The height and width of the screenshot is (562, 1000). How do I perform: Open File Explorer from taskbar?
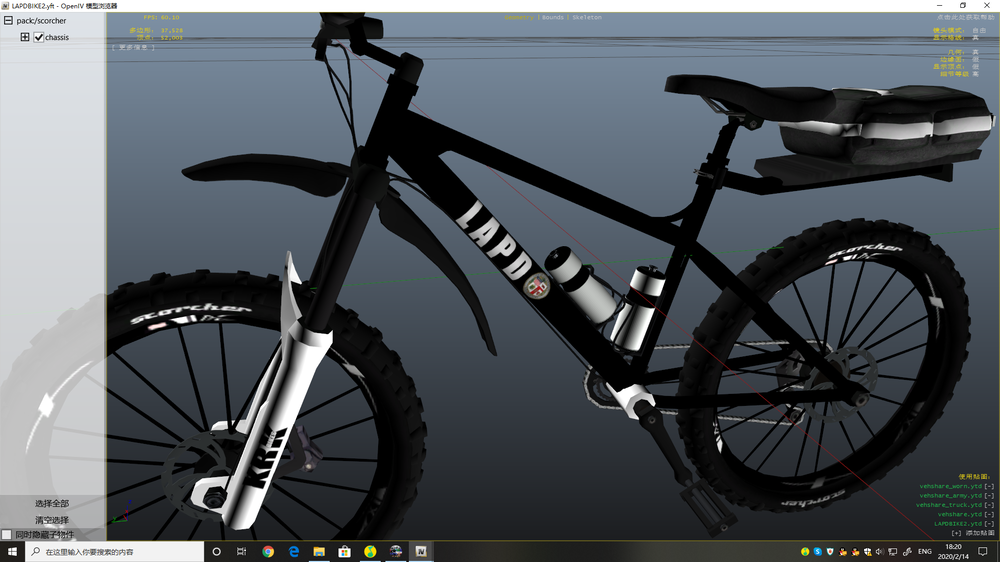(x=319, y=552)
